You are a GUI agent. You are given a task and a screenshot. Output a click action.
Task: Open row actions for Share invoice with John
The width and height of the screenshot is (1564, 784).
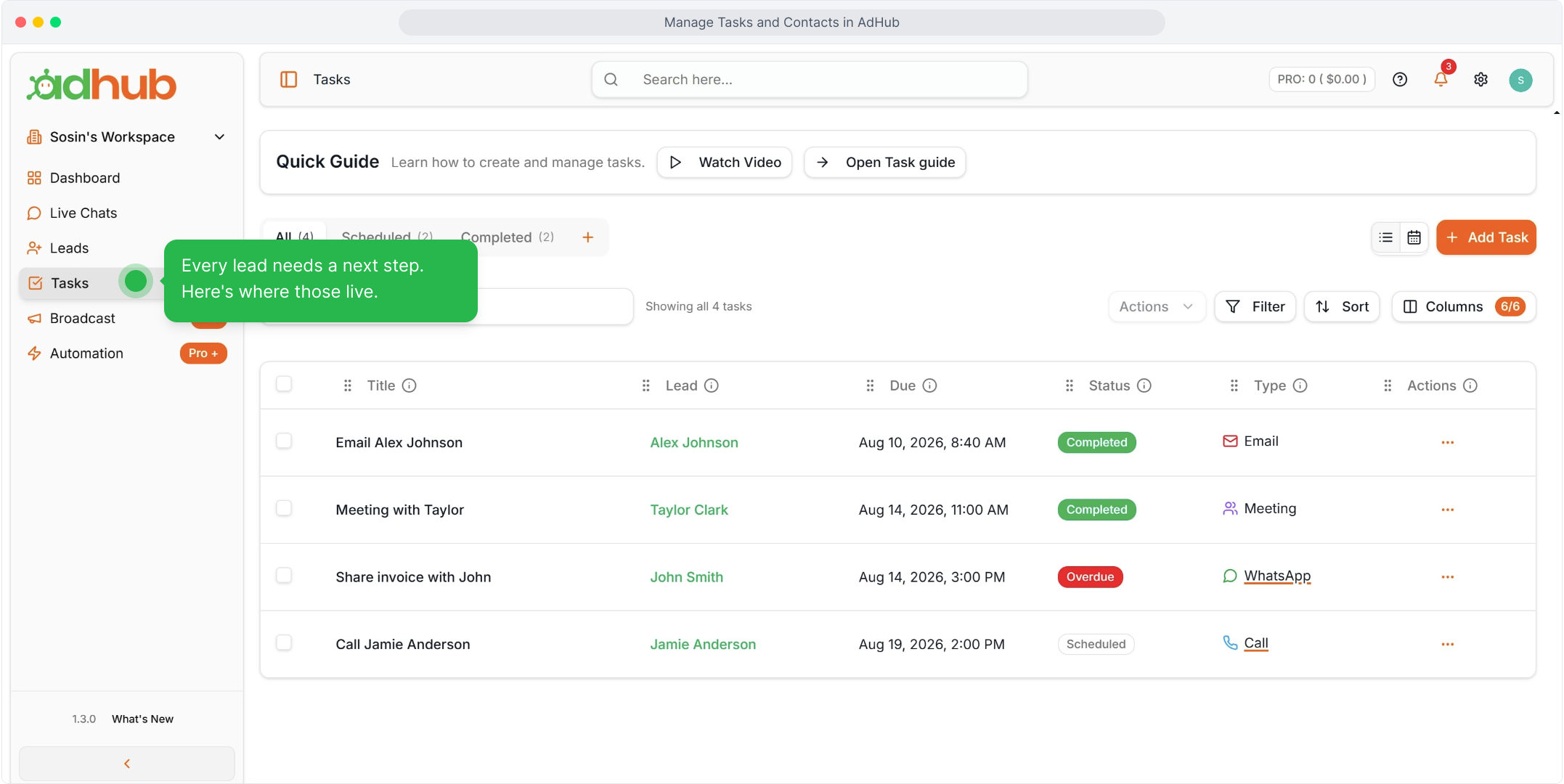coord(1447,577)
